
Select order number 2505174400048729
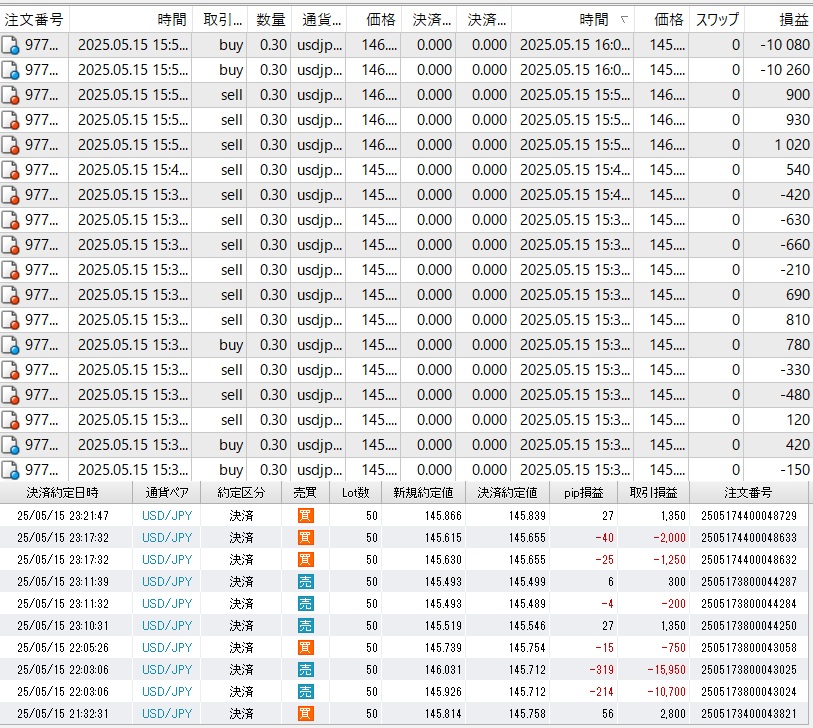748,515
